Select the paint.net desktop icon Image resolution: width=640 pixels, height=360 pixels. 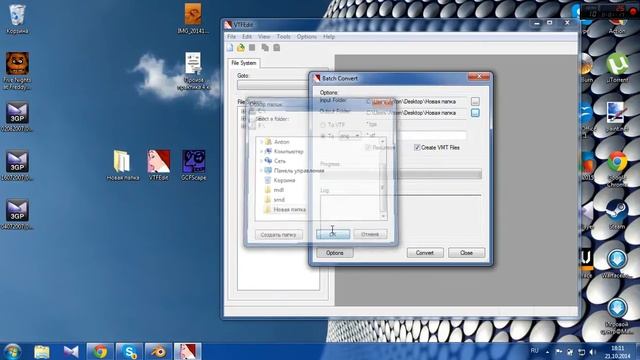[617, 116]
